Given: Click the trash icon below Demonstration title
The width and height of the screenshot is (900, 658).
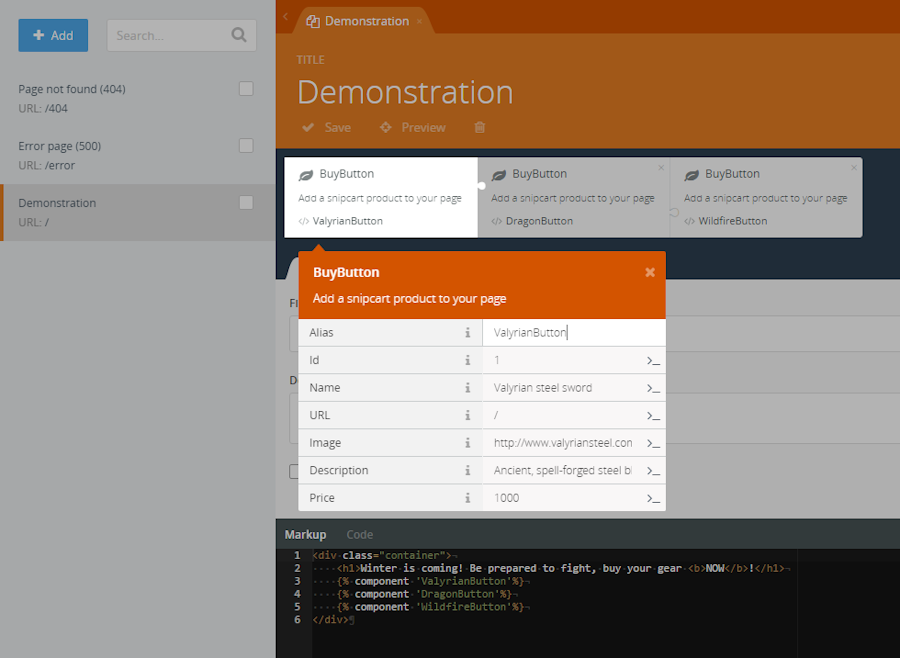Looking at the screenshot, I should [479, 127].
